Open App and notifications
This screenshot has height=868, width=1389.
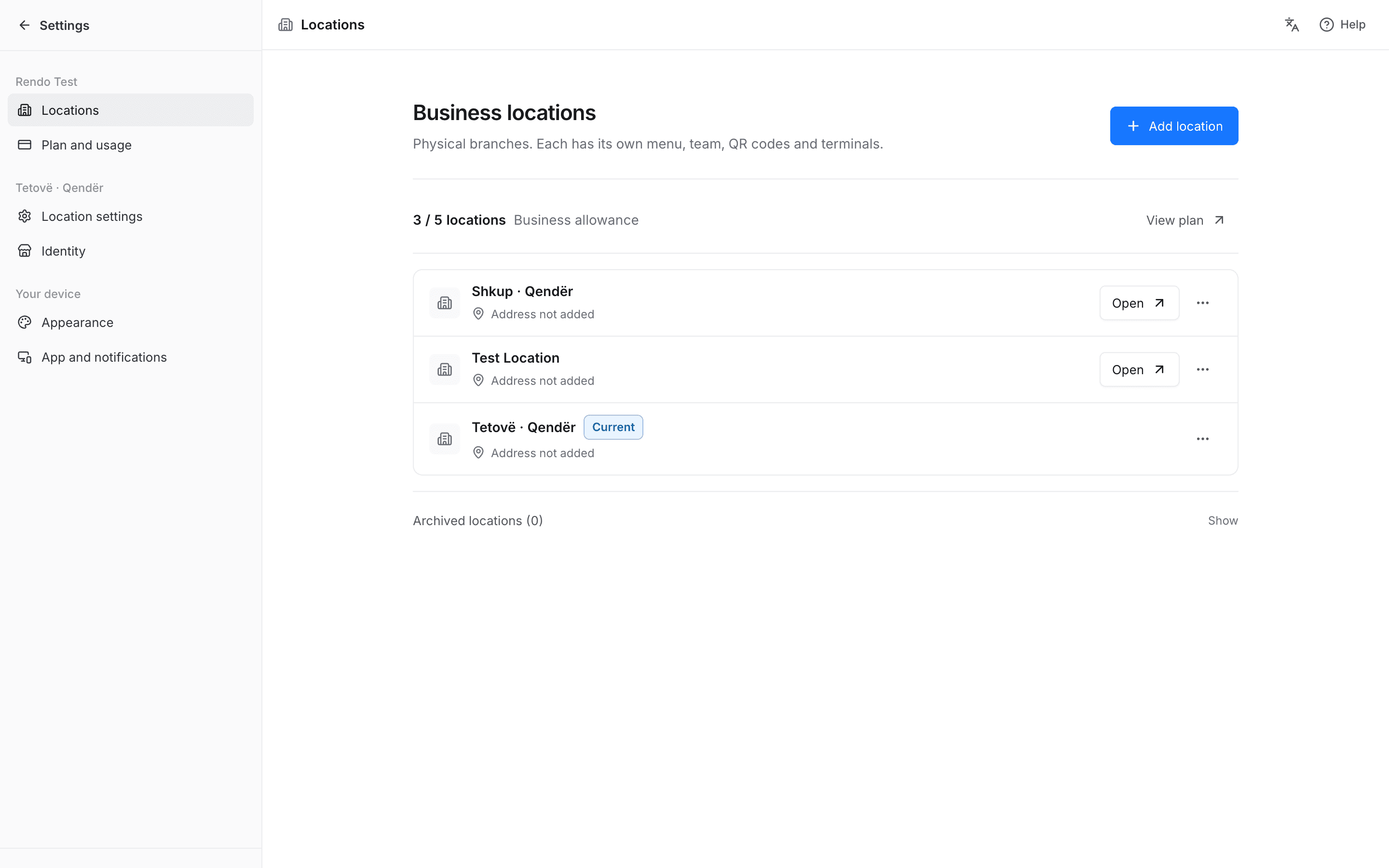coord(130,357)
